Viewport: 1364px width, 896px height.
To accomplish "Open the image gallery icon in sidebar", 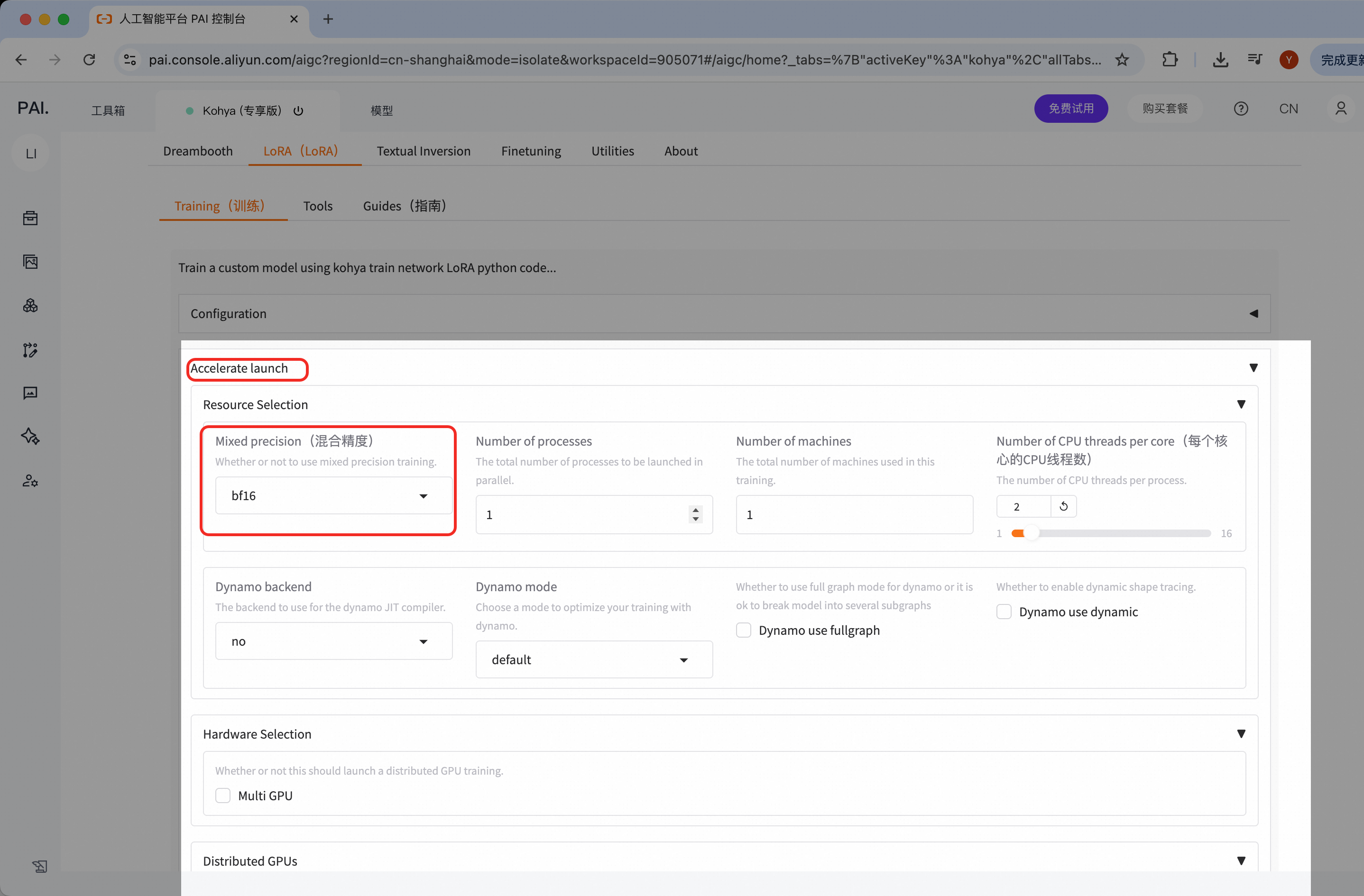I will 30,262.
